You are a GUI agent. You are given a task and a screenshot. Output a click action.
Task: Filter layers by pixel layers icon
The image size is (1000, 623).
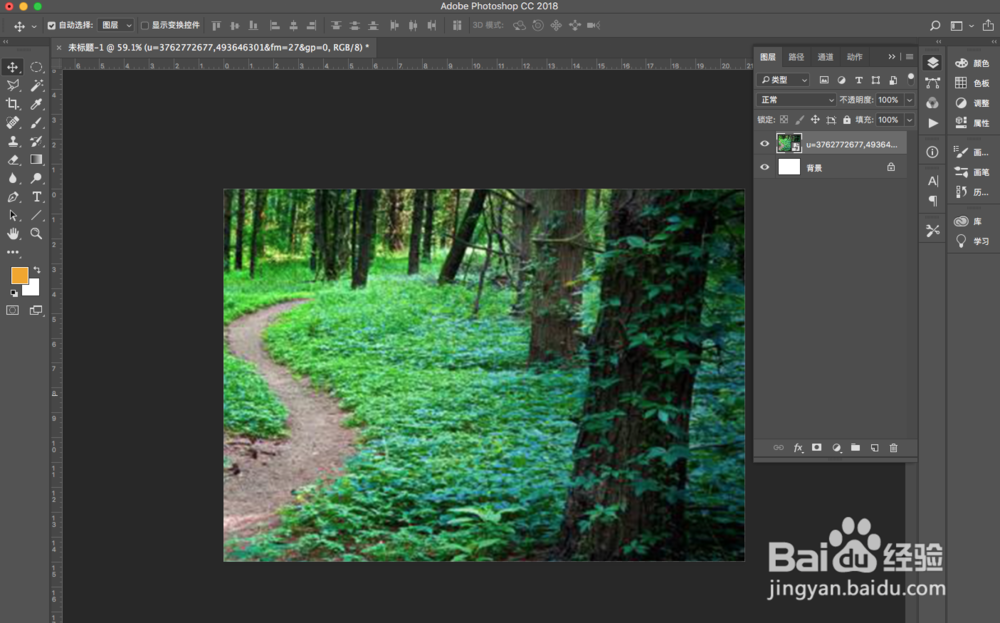point(824,80)
